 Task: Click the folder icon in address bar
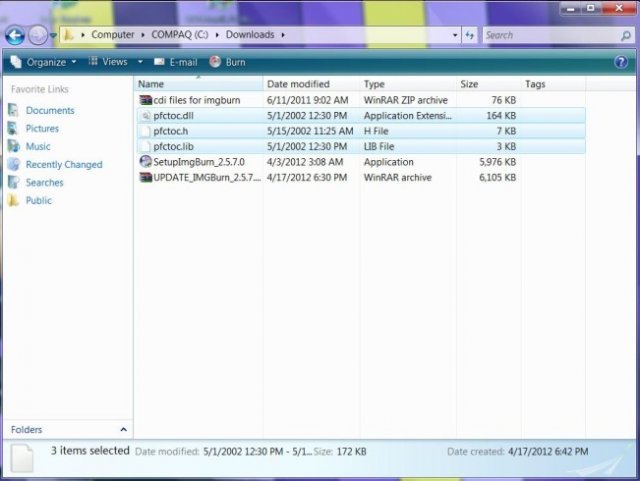click(69, 35)
